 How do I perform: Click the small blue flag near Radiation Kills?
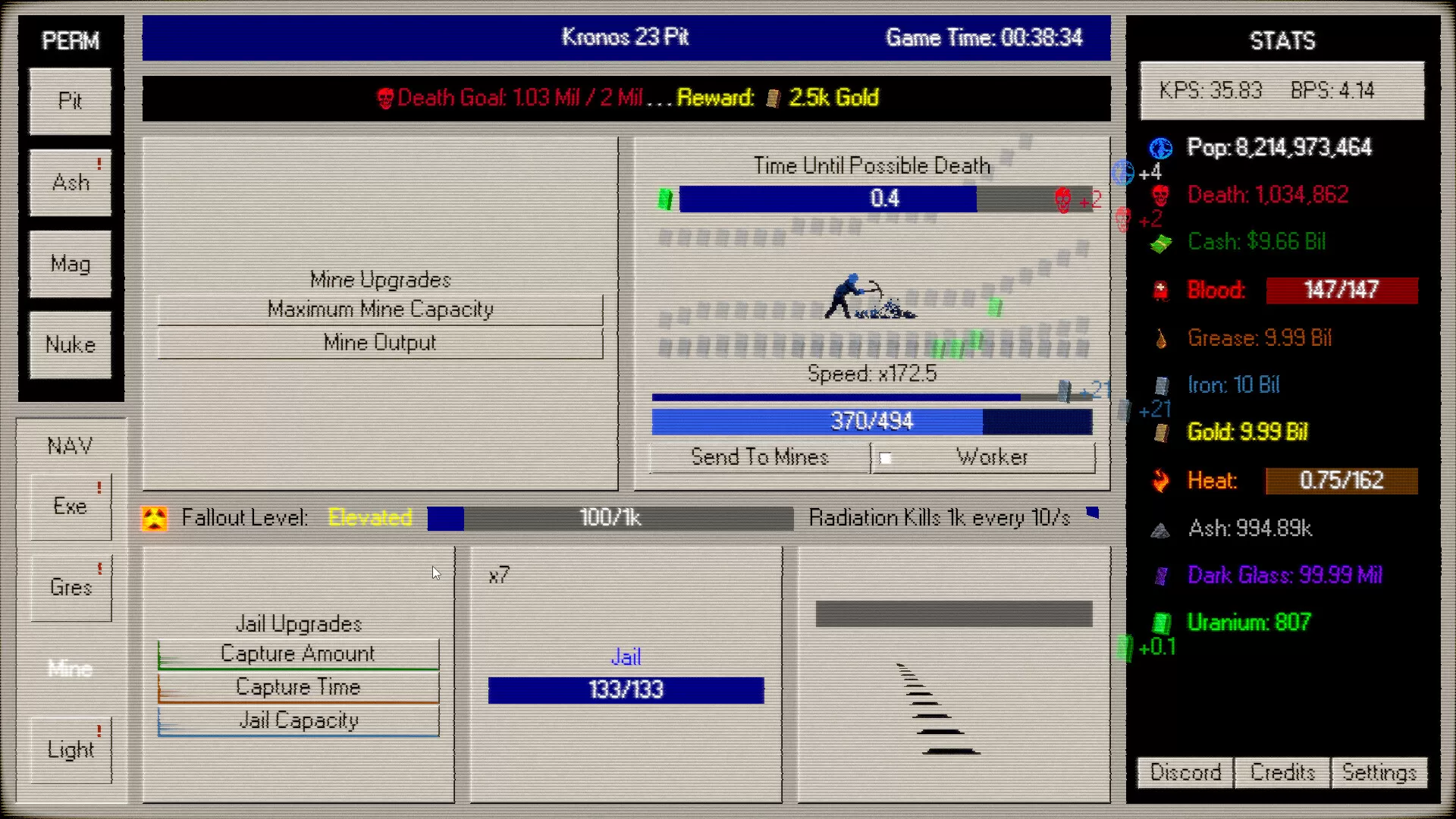(x=1092, y=513)
